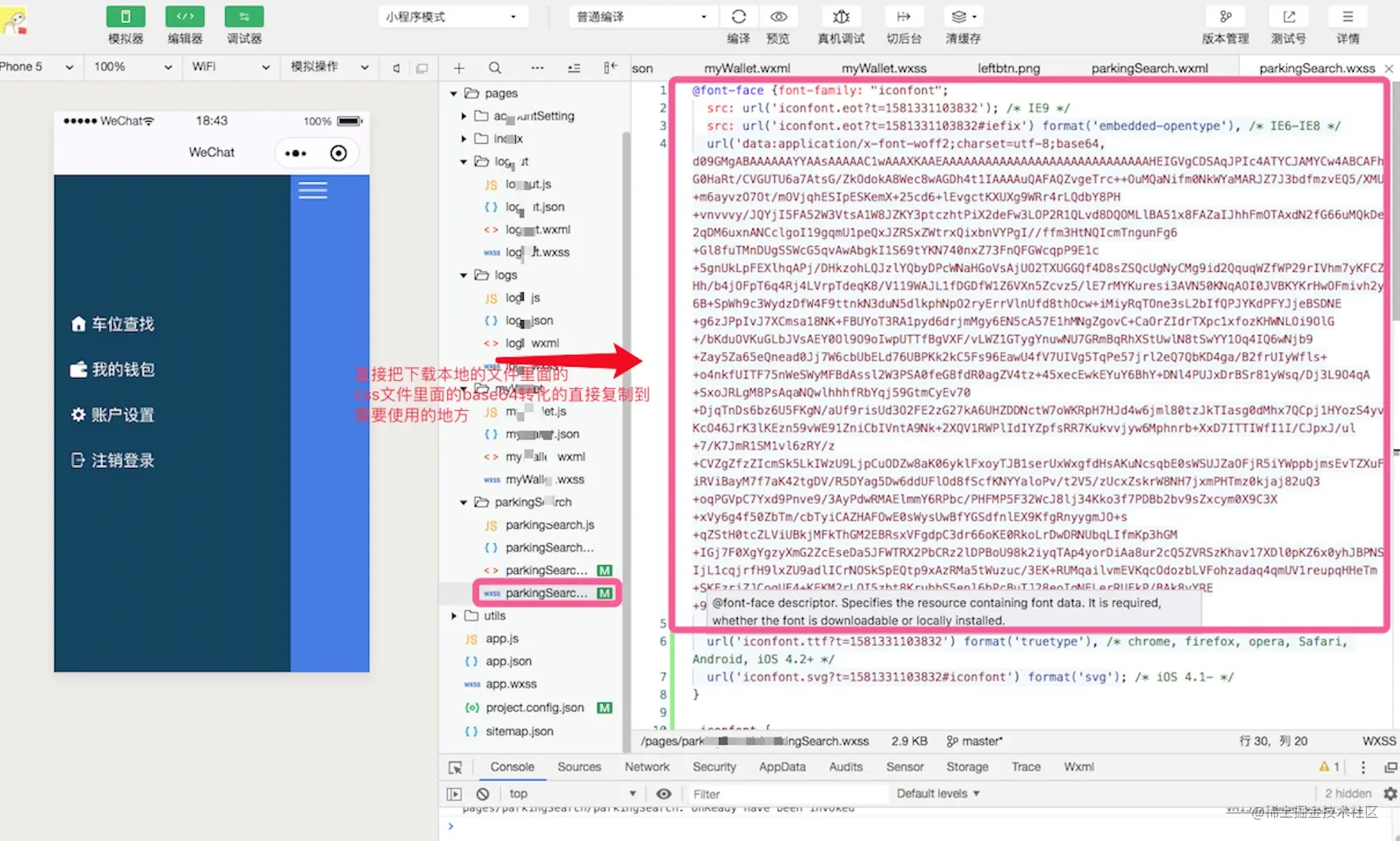
Task: Open the 100% zoom level dropdown
Action: (x=133, y=67)
